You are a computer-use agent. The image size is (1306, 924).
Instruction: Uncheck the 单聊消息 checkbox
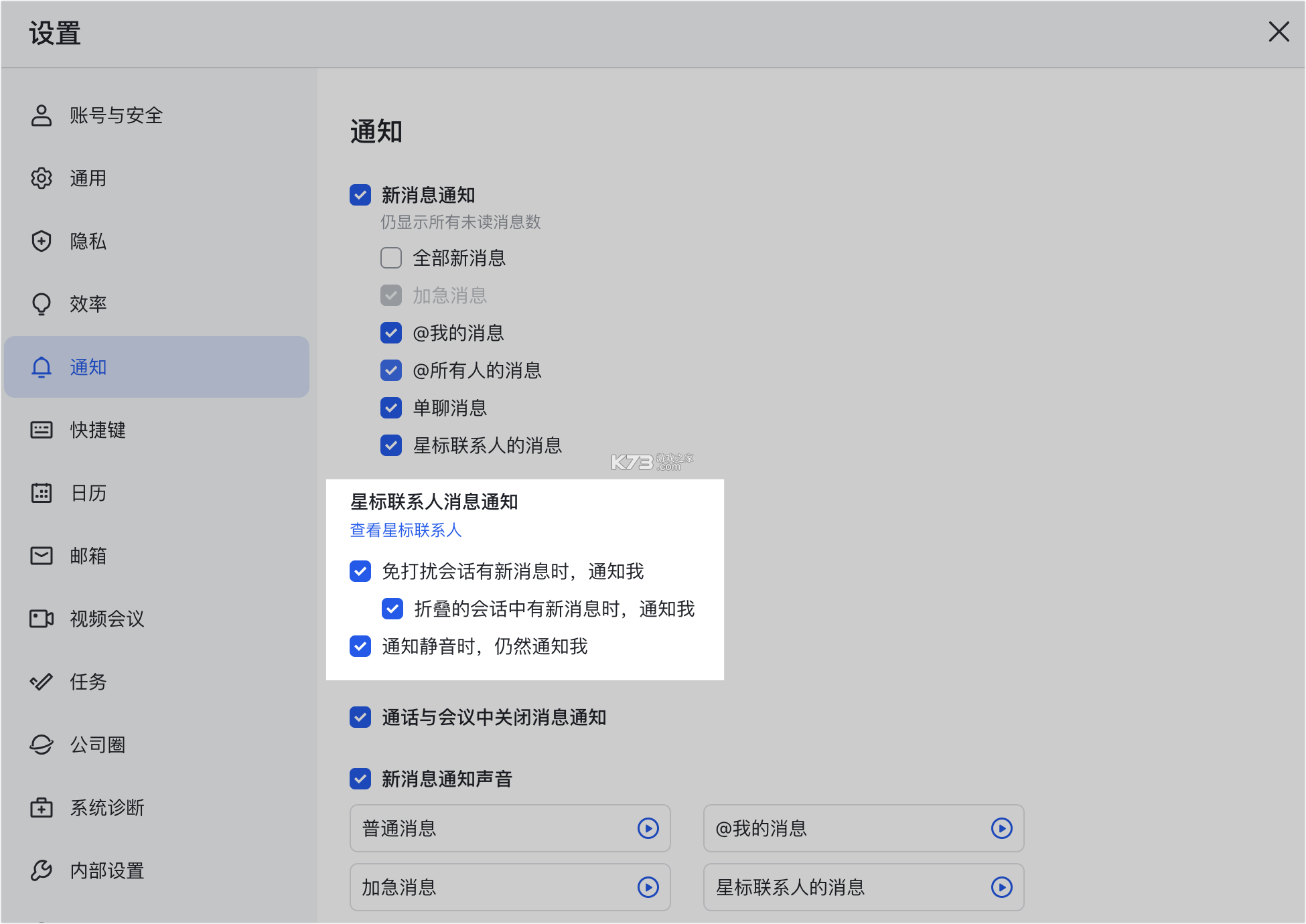pyautogui.click(x=391, y=408)
